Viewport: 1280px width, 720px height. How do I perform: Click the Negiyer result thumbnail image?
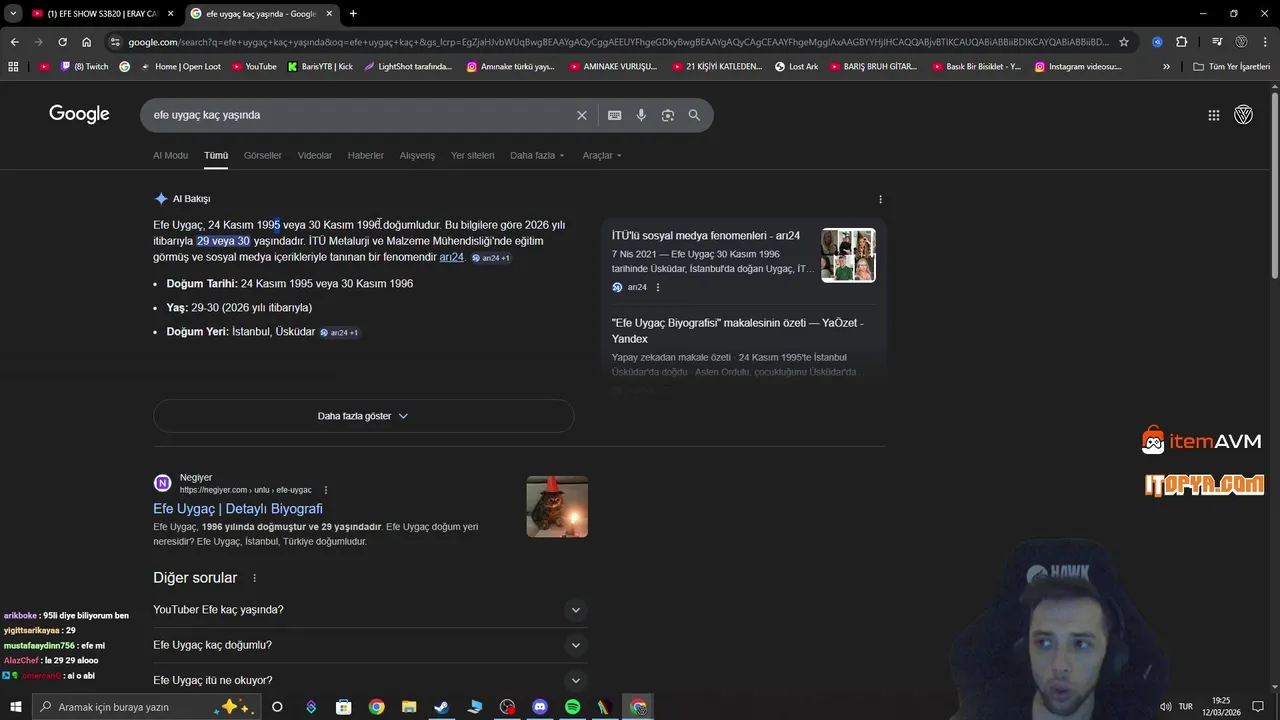557,507
